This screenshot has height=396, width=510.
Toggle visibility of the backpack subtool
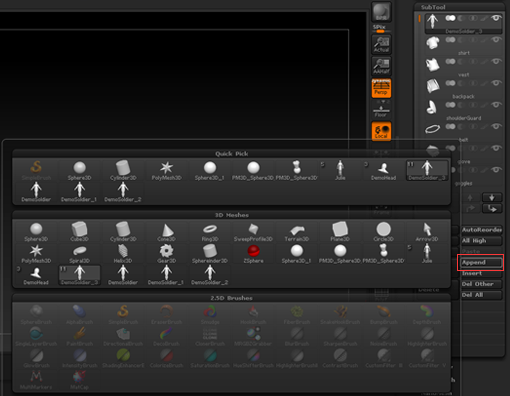496,83
